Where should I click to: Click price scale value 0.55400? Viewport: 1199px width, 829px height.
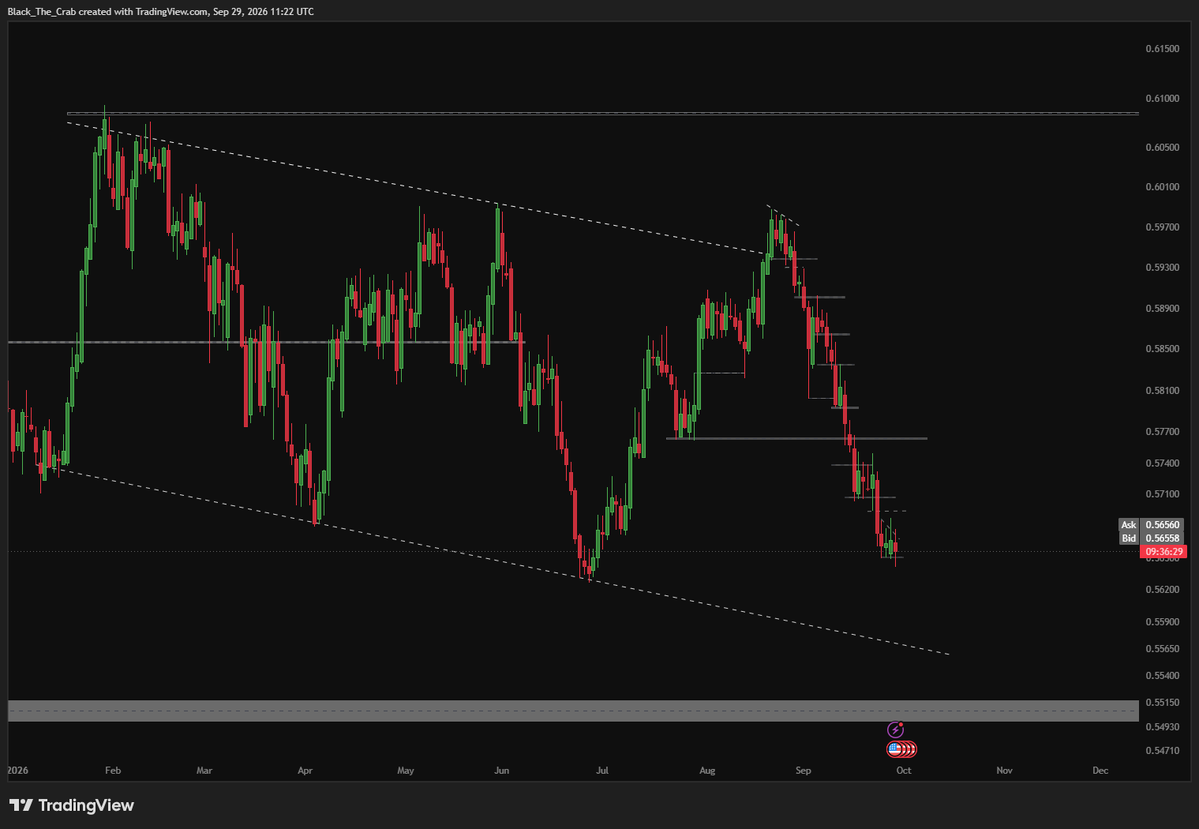pos(1162,675)
